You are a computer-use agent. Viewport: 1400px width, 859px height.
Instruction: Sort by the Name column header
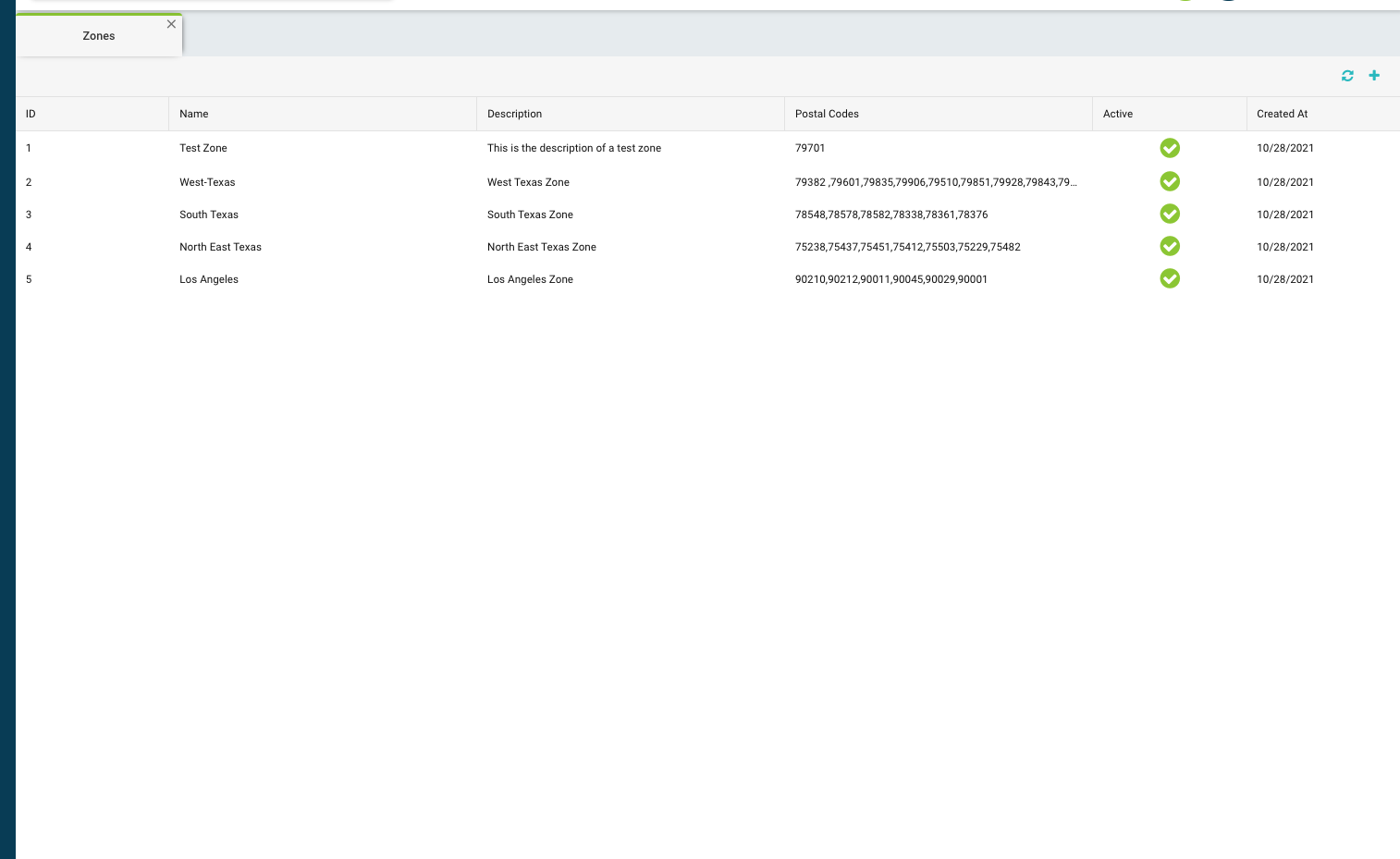(x=194, y=114)
